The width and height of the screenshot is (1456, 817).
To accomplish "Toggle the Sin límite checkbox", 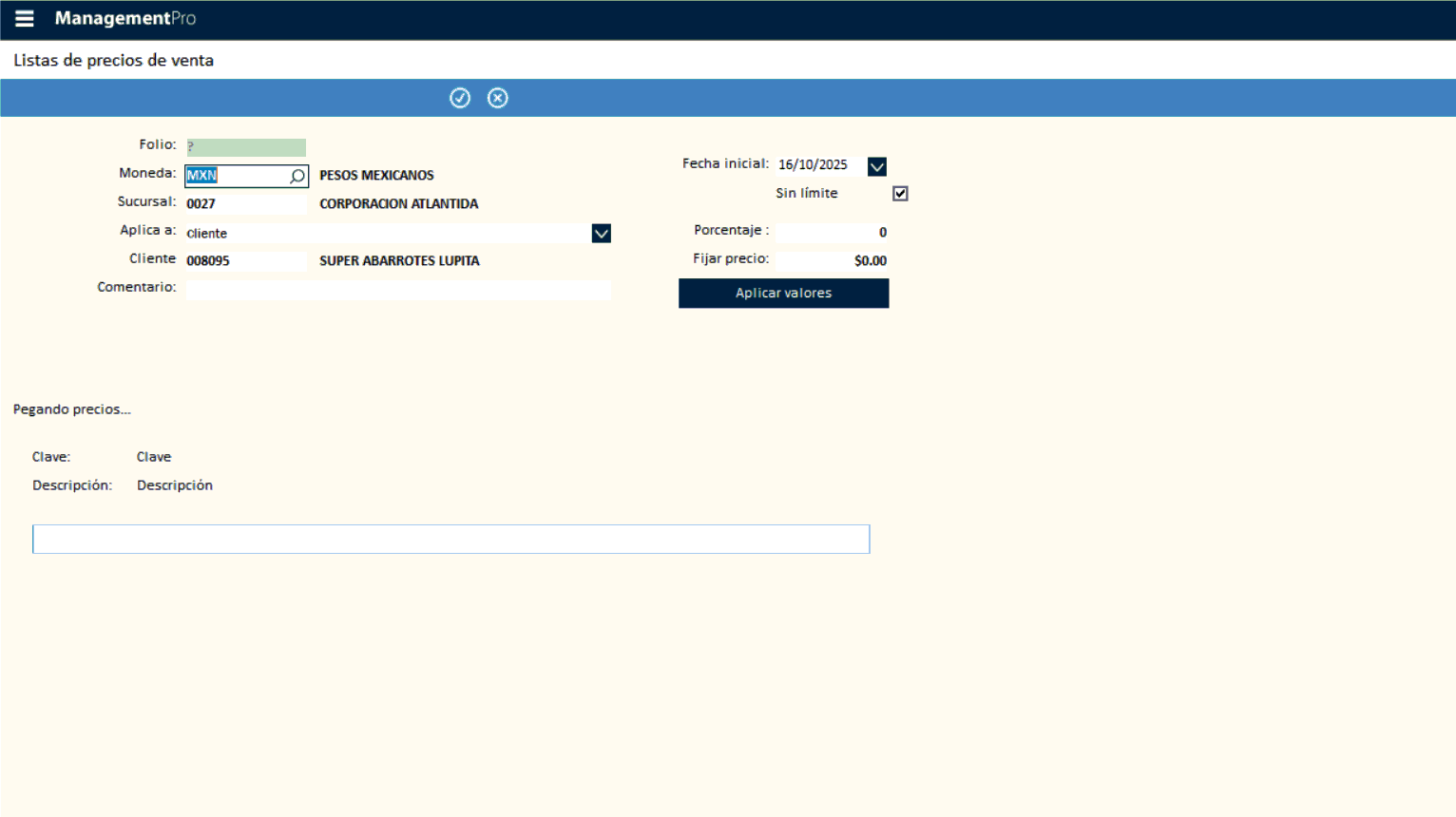I will click(x=900, y=193).
